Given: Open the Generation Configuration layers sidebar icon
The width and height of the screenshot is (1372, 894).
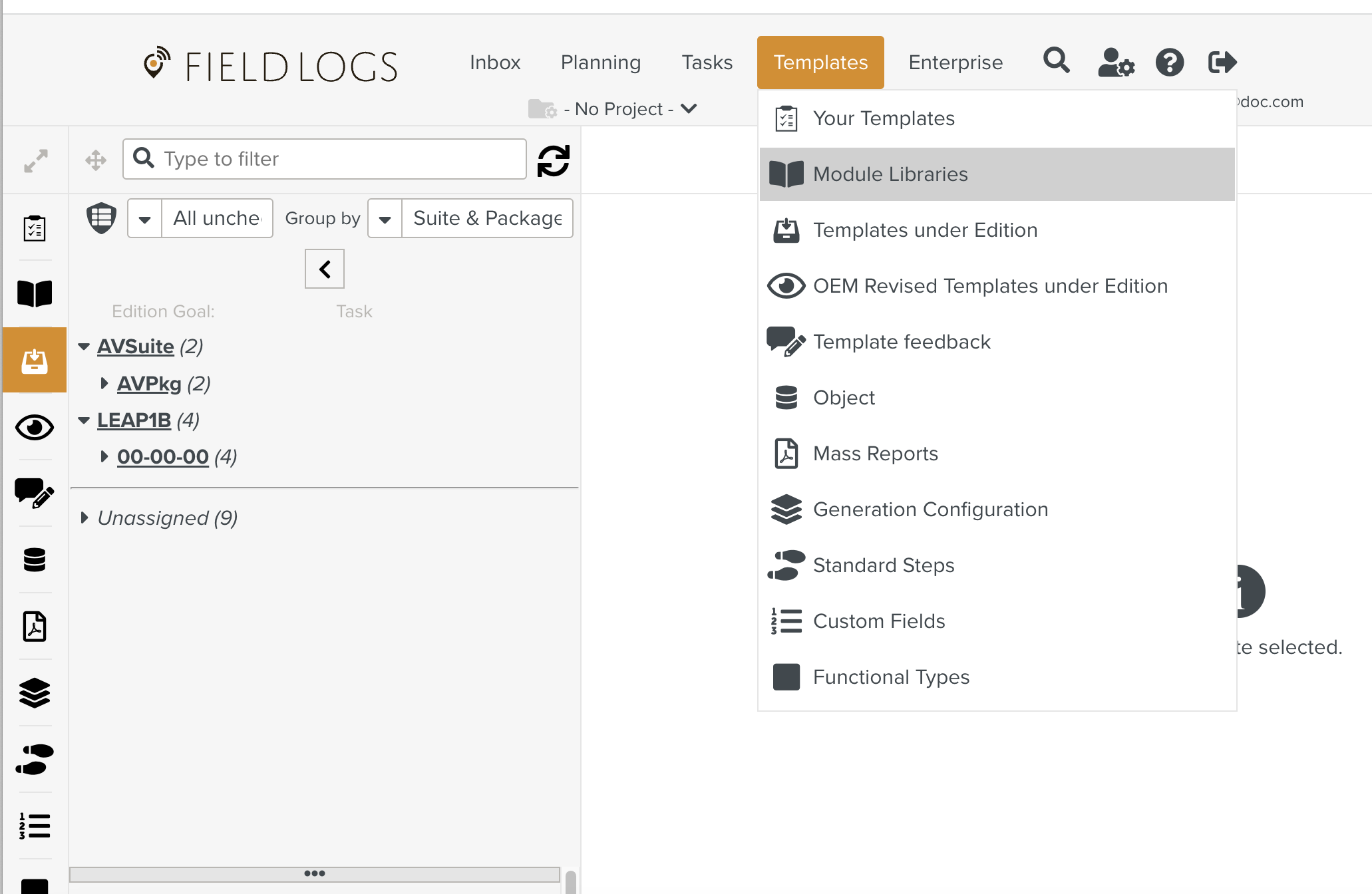Looking at the screenshot, I should point(35,692).
